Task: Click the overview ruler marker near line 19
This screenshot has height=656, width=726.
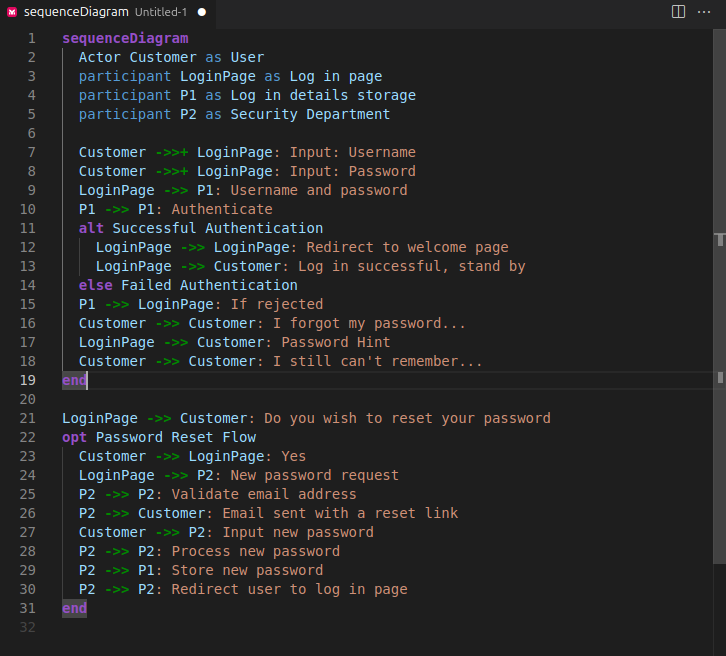Action: pyautogui.click(x=720, y=377)
